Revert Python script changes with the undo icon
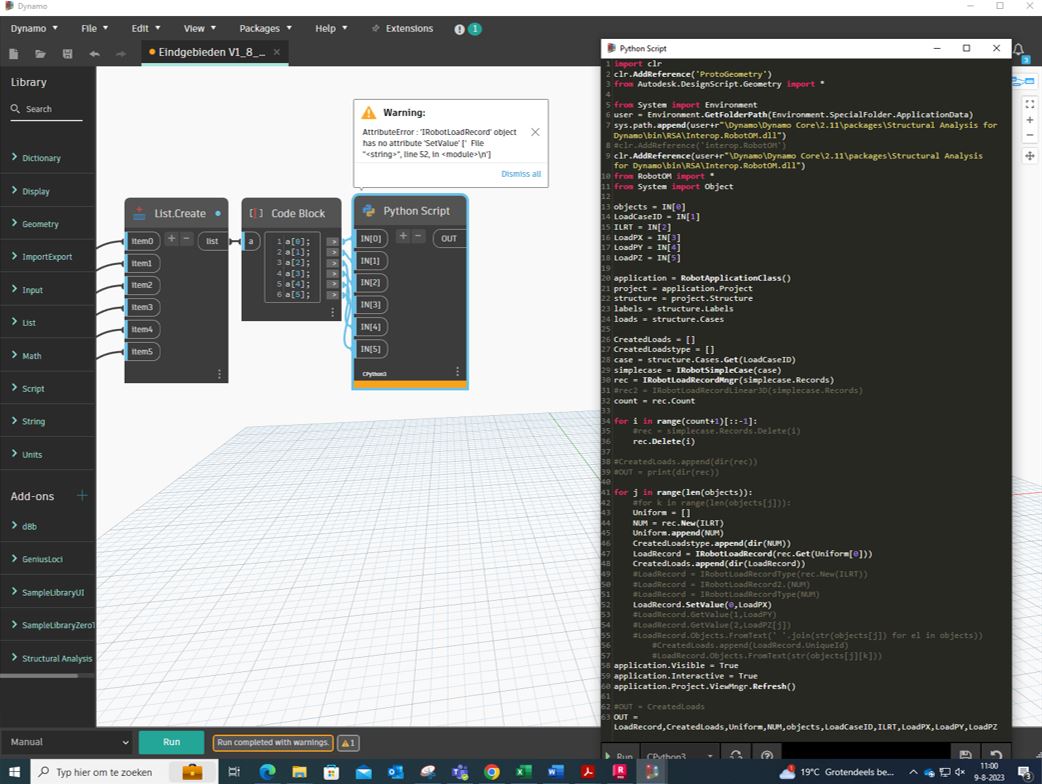This screenshot has width=1042, height=784. point(994,756)
